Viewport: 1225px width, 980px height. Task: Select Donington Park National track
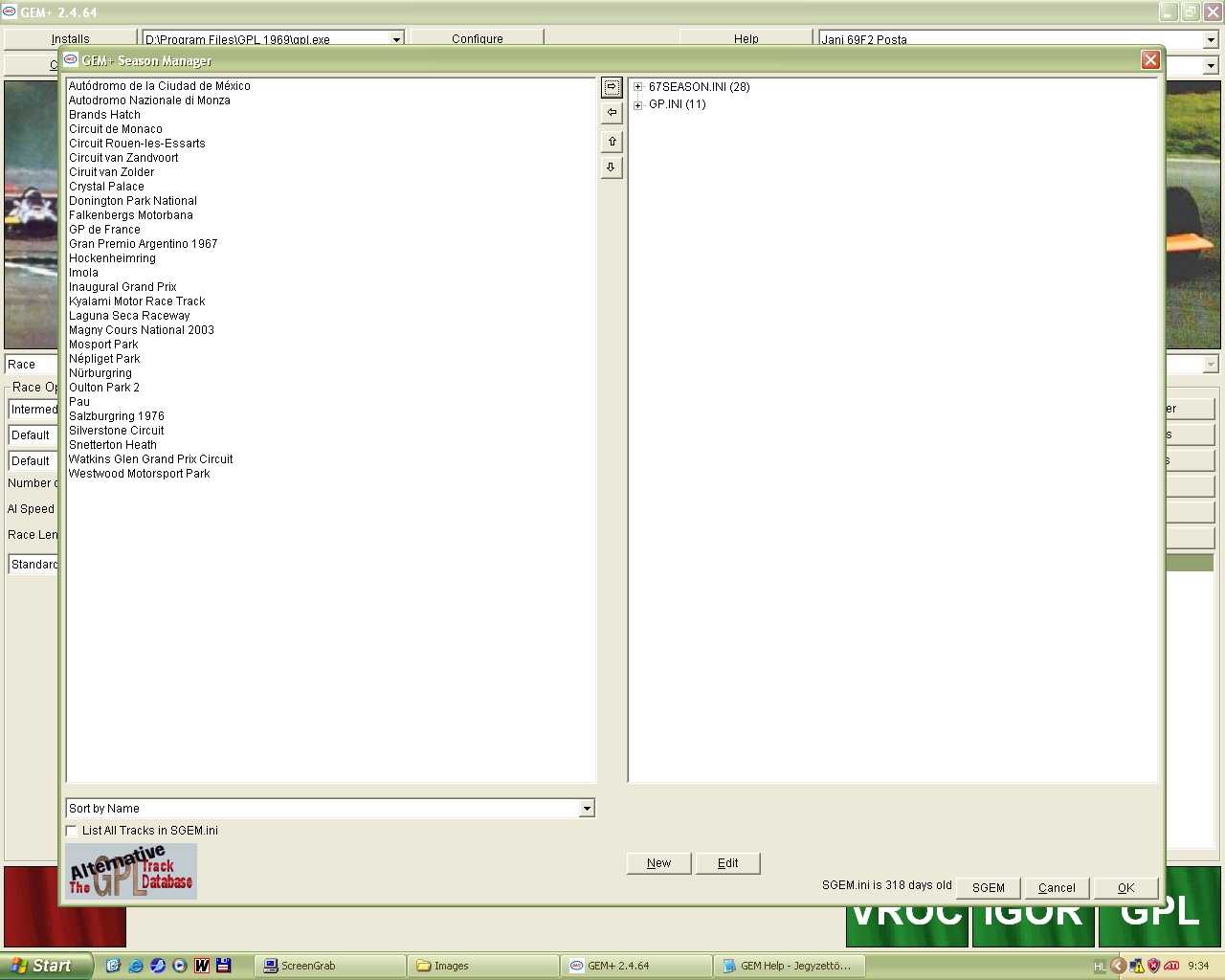(x=133, y=201)
